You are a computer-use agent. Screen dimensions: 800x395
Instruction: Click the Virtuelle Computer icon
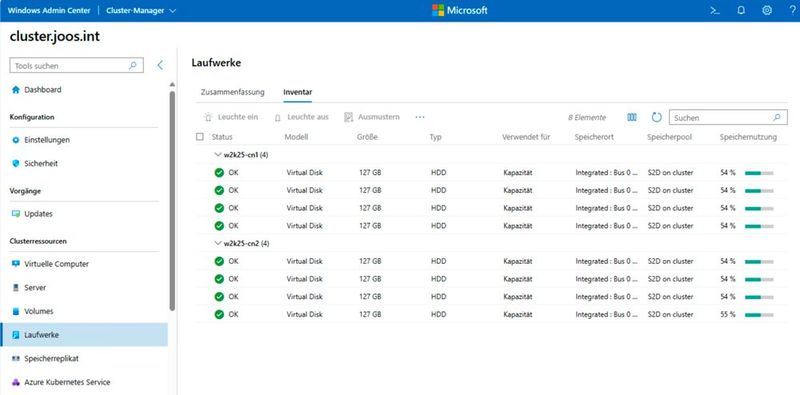click(x=15, y=264)
